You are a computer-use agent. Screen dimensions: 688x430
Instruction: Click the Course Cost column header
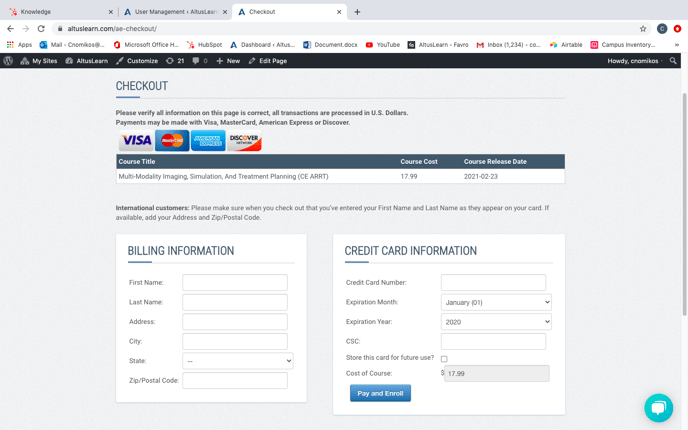tap(419, 161)
